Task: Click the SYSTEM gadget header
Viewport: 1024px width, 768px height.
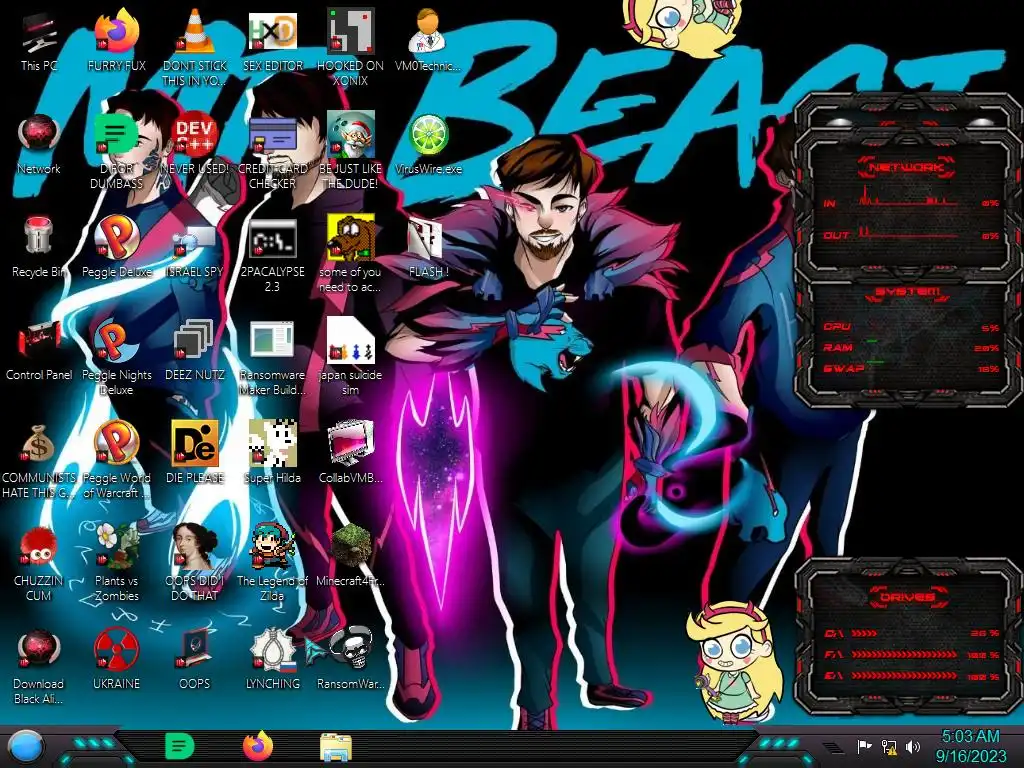Action: coord(906,291)
